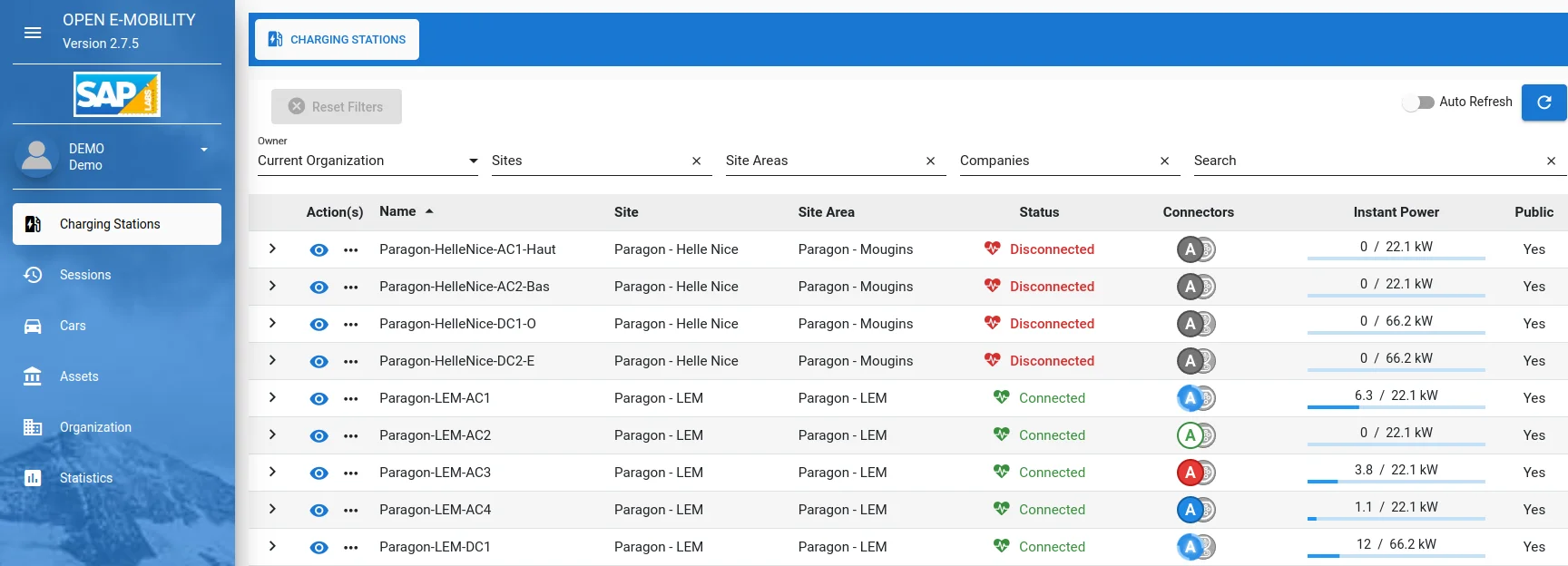Image resolution: width=1568 pixels, height=566 pixels.
Task: Click the green connector A of Paragon-LEM-AC2
Action: point(1190,435)
